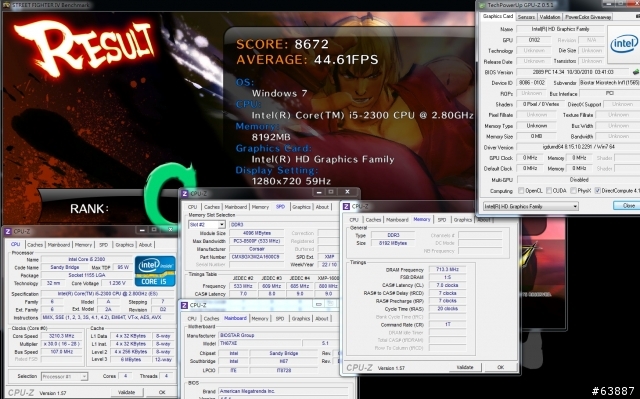Click the Level 3 cache 6 MBytes value
The height and width of the screenshot is (399, 640).
coord(130,359)
